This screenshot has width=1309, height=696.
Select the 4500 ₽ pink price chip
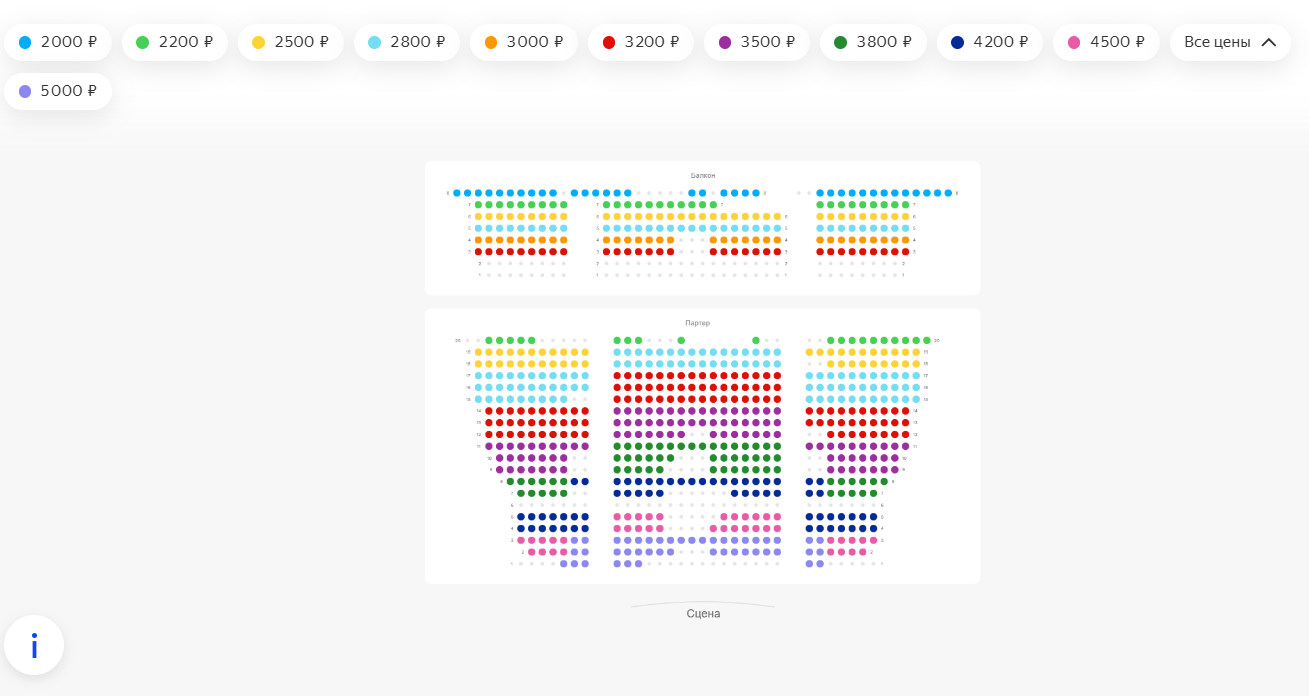[x=1106, y=42]
